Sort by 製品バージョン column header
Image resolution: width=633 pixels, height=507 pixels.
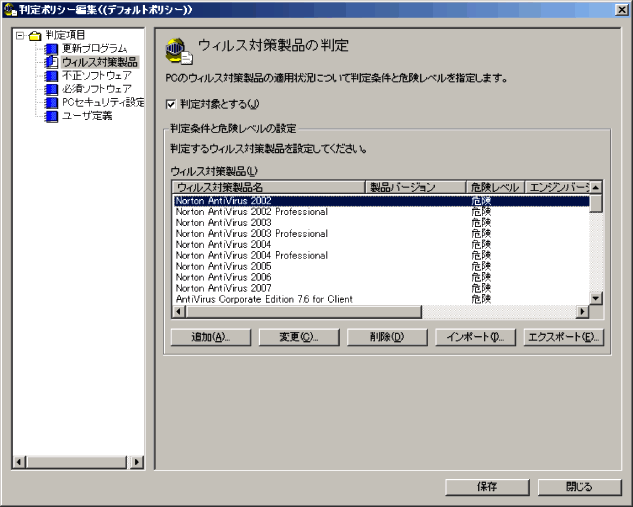416,187
